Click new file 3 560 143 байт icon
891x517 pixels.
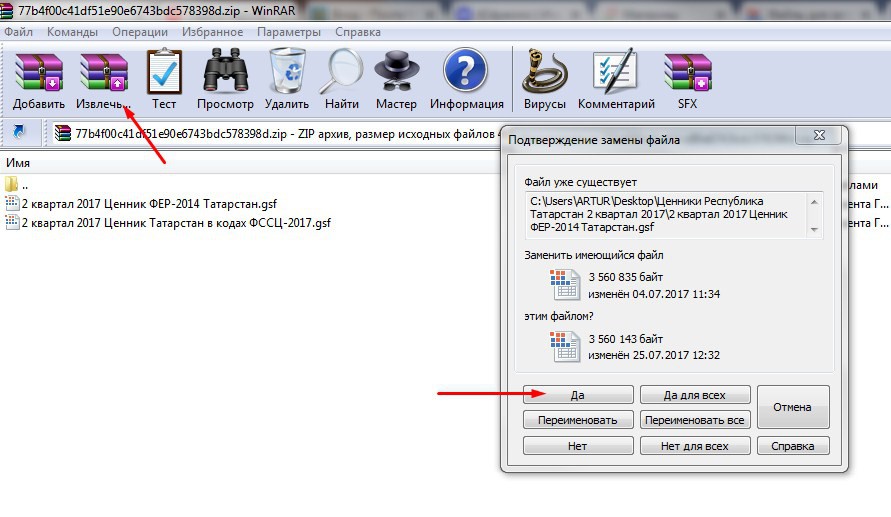click(565, 346)
